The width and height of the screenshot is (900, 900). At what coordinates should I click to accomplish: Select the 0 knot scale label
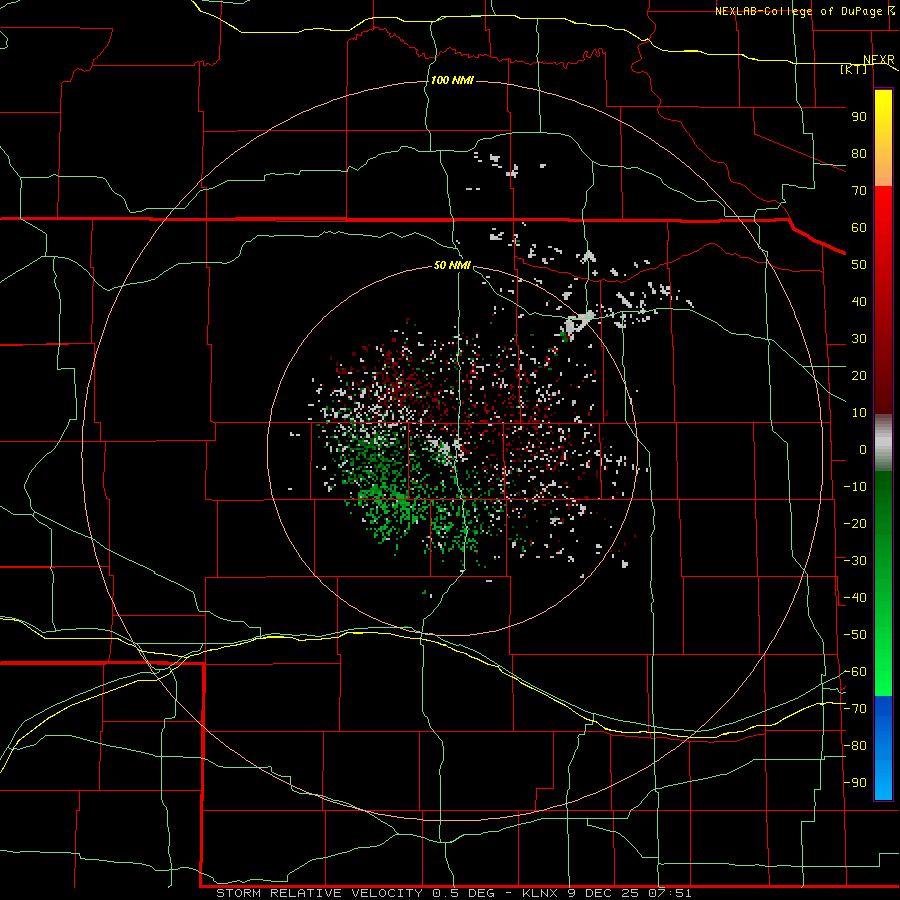point(863,449)
